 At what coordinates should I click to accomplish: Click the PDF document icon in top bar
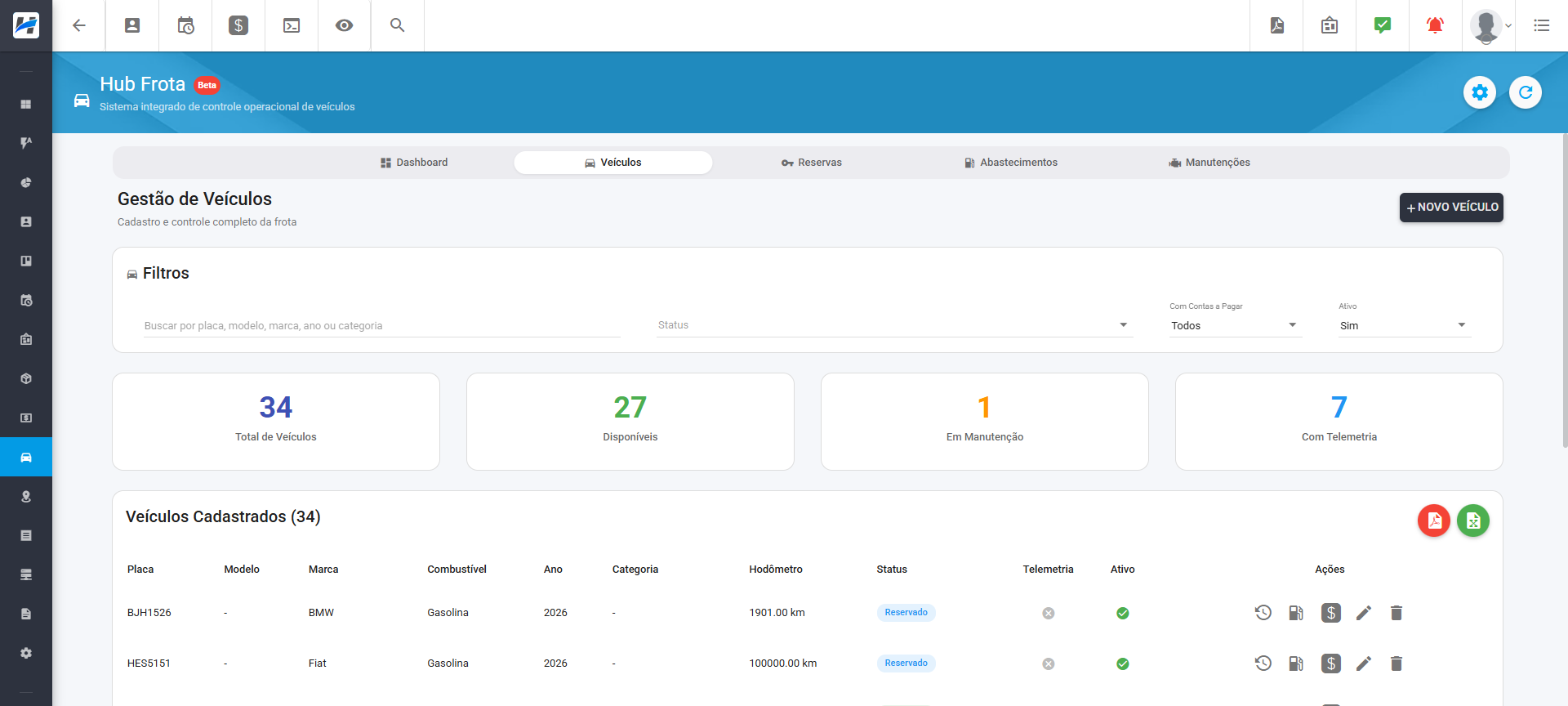[x=1277, y=25]
